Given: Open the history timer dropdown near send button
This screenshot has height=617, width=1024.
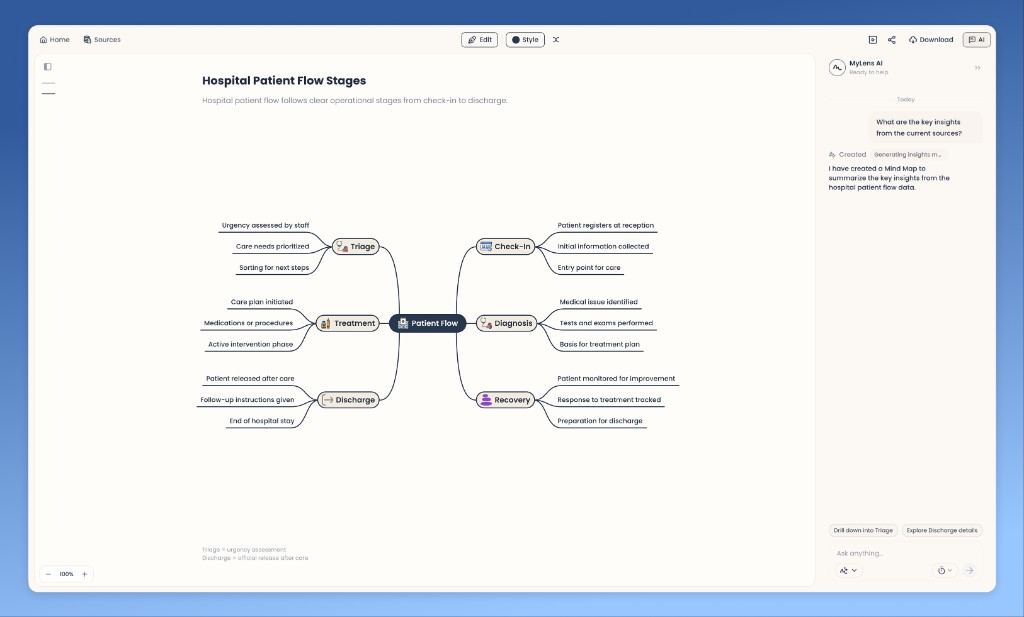Looking at the screenshot, I should 943,570.
